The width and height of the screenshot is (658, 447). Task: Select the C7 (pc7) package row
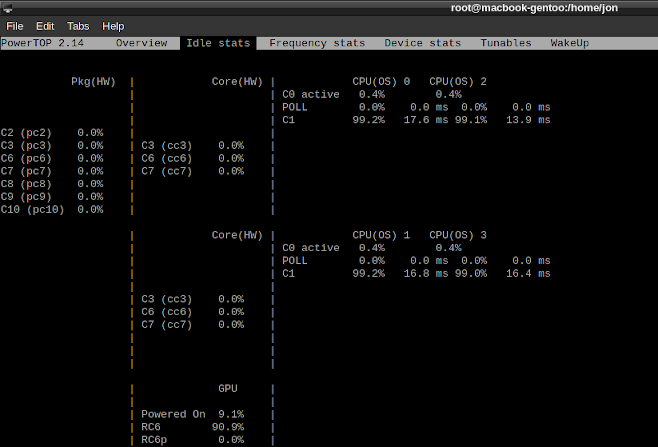[x=52, y=171]
